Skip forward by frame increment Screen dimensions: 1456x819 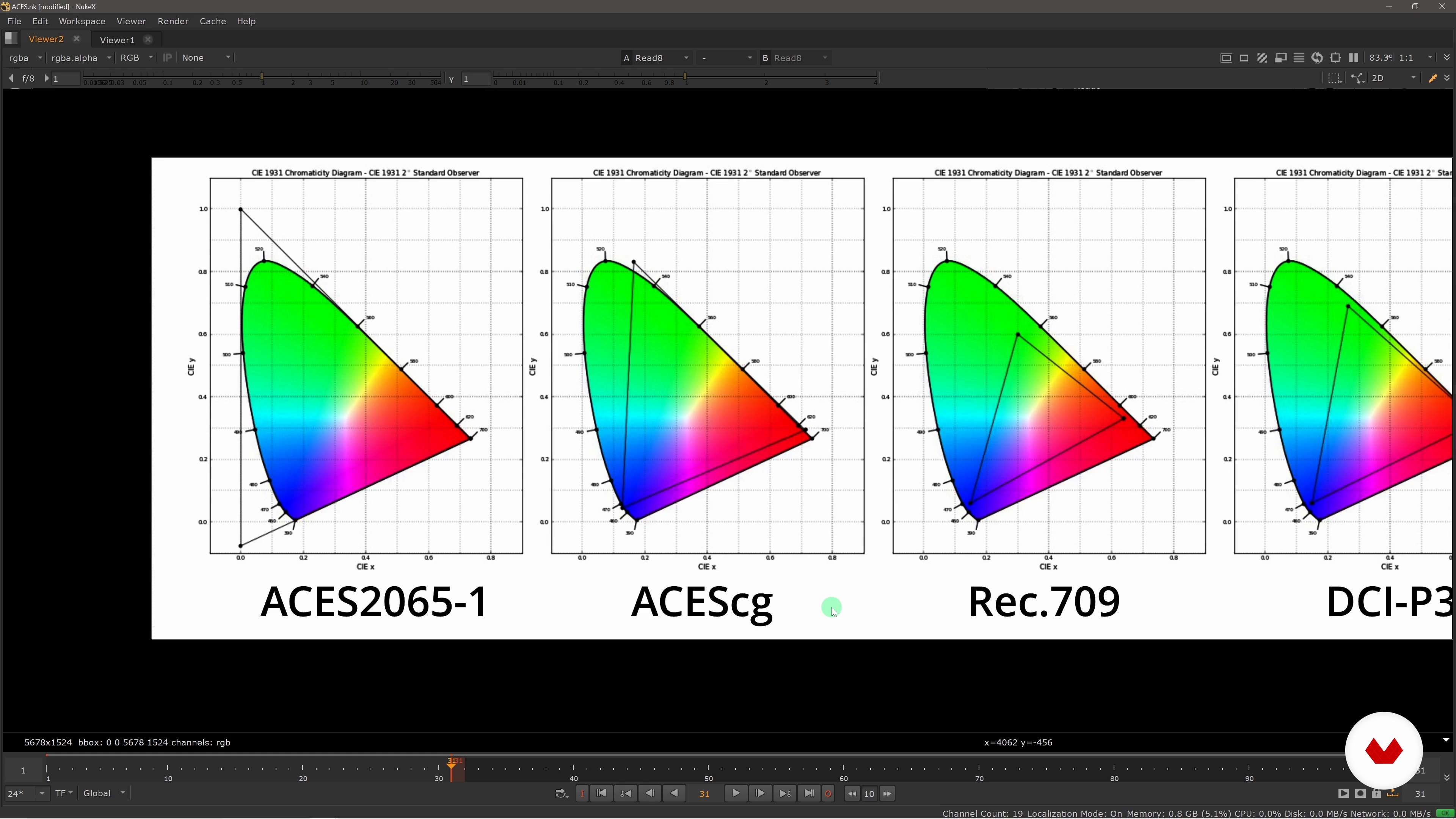pyautogui.click(x=887, y=794)
